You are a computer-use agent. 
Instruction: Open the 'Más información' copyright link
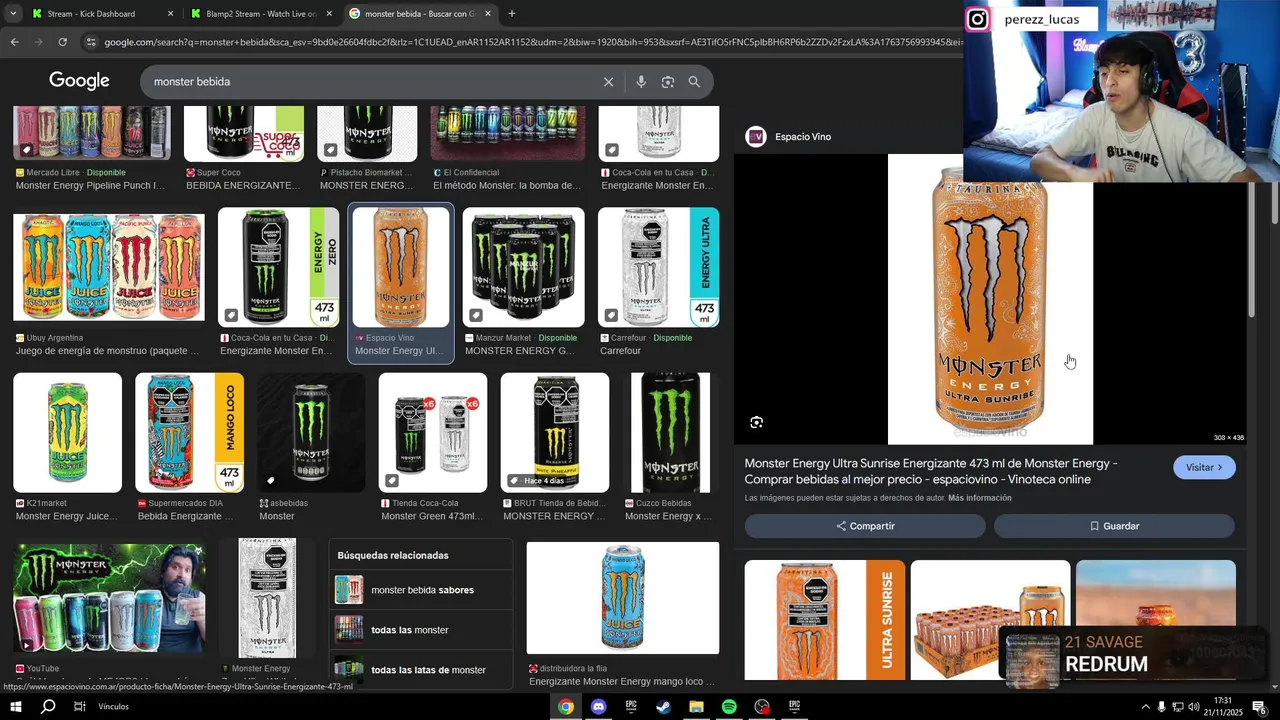979,498
